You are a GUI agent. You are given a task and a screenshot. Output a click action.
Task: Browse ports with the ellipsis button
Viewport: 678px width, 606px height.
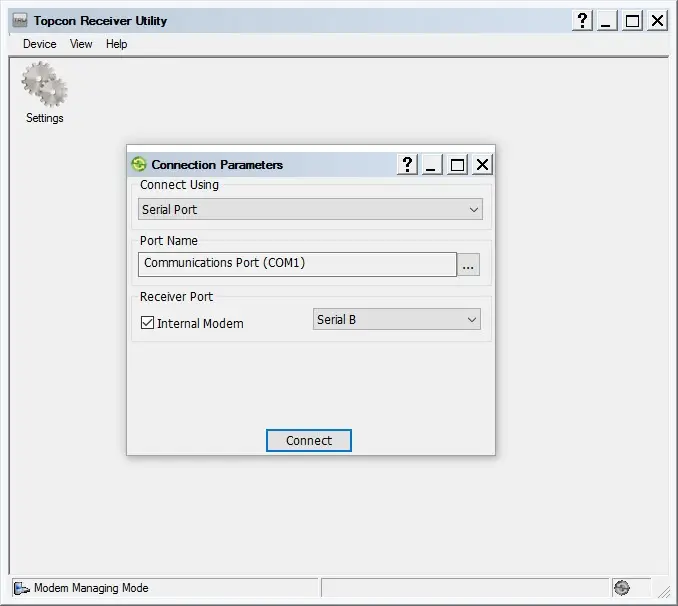[468, 264]
